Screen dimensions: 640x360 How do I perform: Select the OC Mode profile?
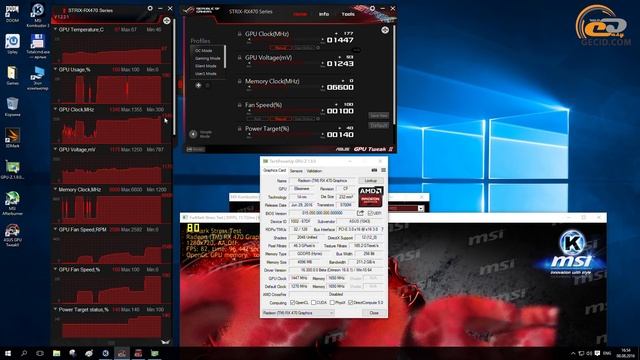203,51
